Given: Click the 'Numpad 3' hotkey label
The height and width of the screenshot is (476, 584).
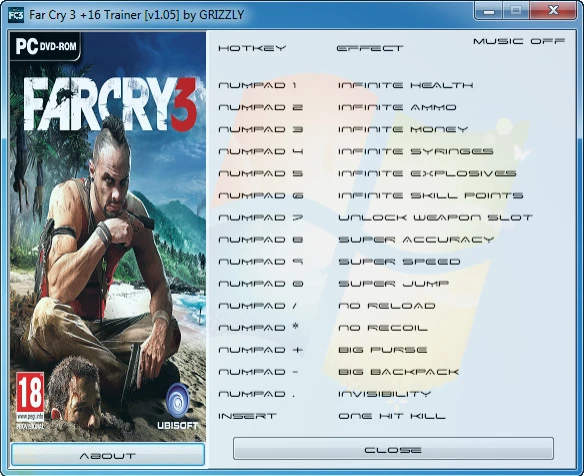Looking at the screenshot, I should click(261, 129).
